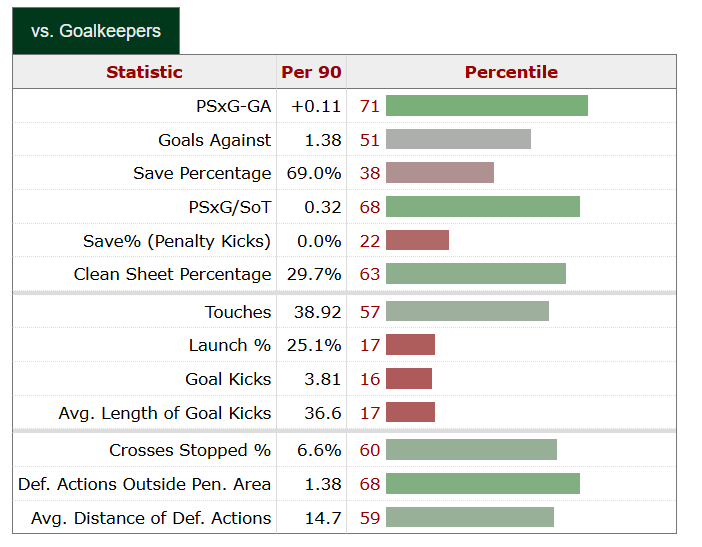
Task: Click the Save% (Penalty Kicks) label
Action: [177, 241]
